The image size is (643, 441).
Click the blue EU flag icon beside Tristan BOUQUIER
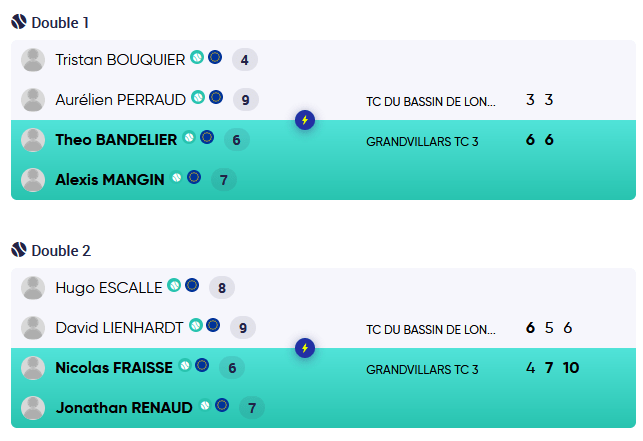point(215,58)
